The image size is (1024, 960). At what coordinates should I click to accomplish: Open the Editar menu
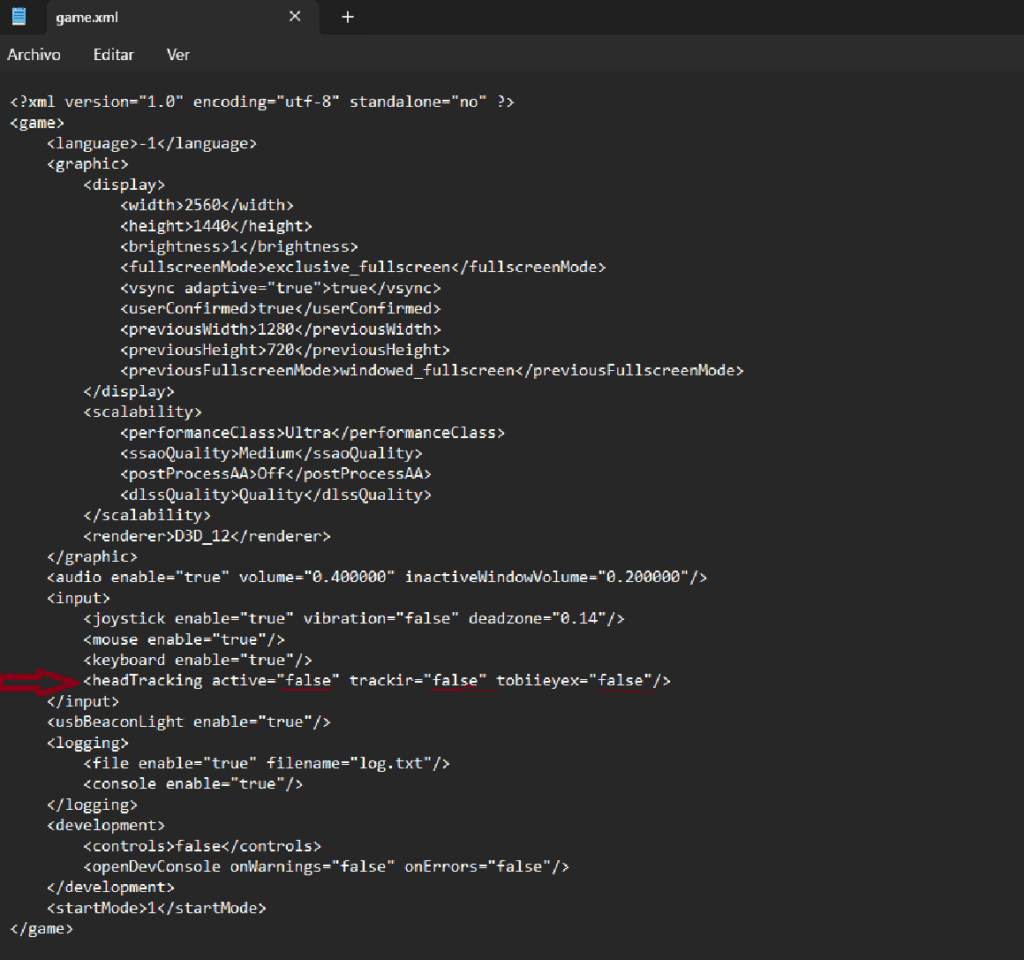coord(113,55)
